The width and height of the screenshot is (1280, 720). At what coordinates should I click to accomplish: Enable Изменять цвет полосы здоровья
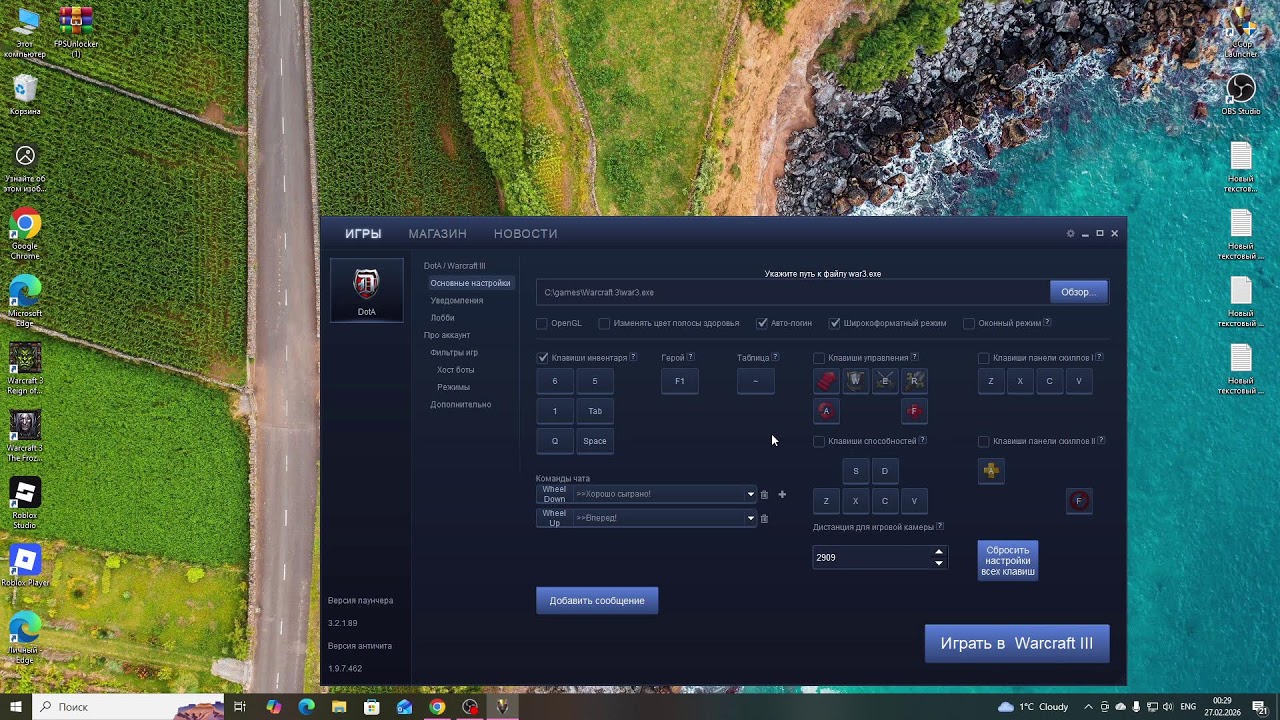(604, 323)
